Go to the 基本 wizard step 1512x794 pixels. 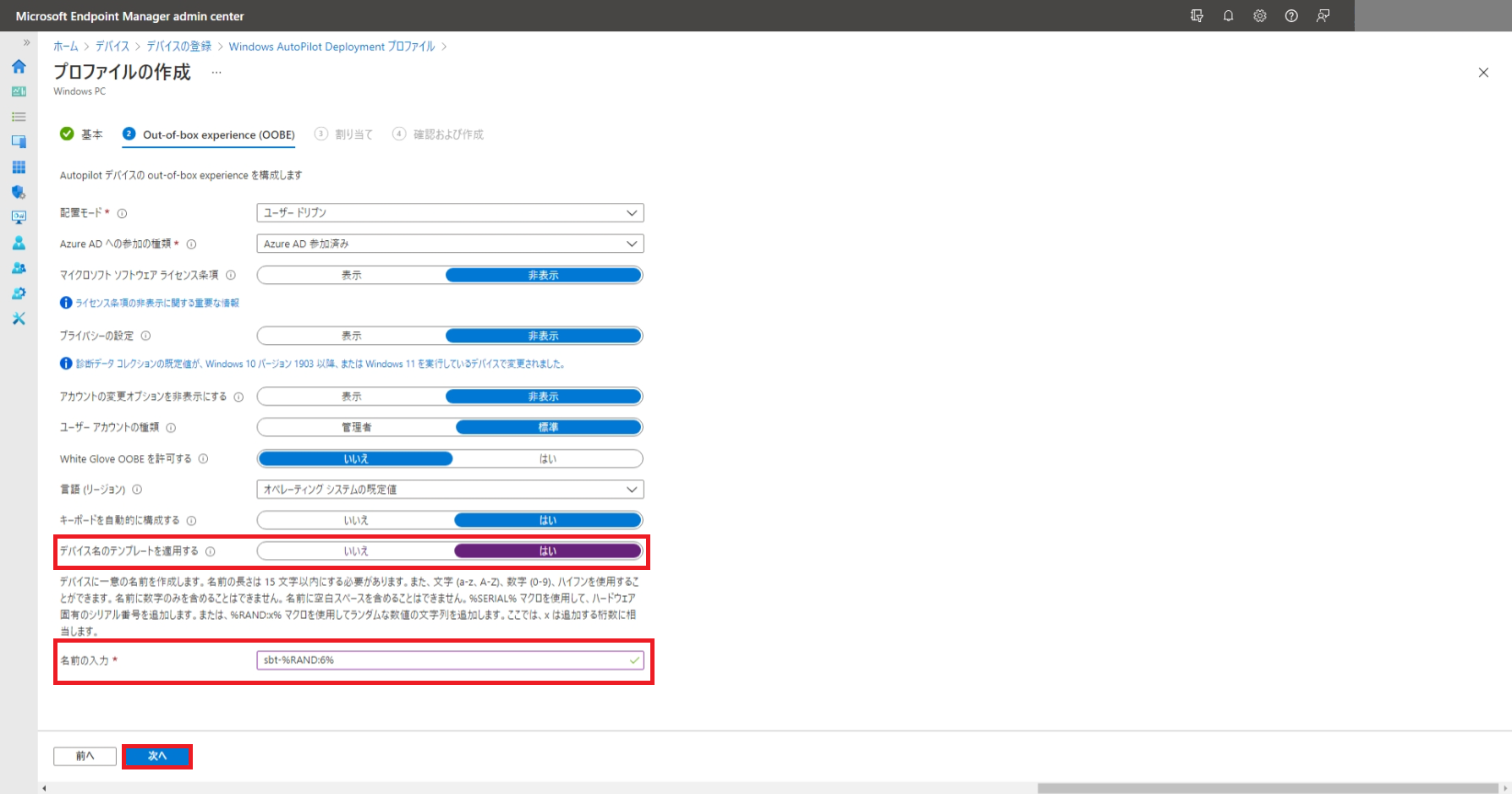81,134
